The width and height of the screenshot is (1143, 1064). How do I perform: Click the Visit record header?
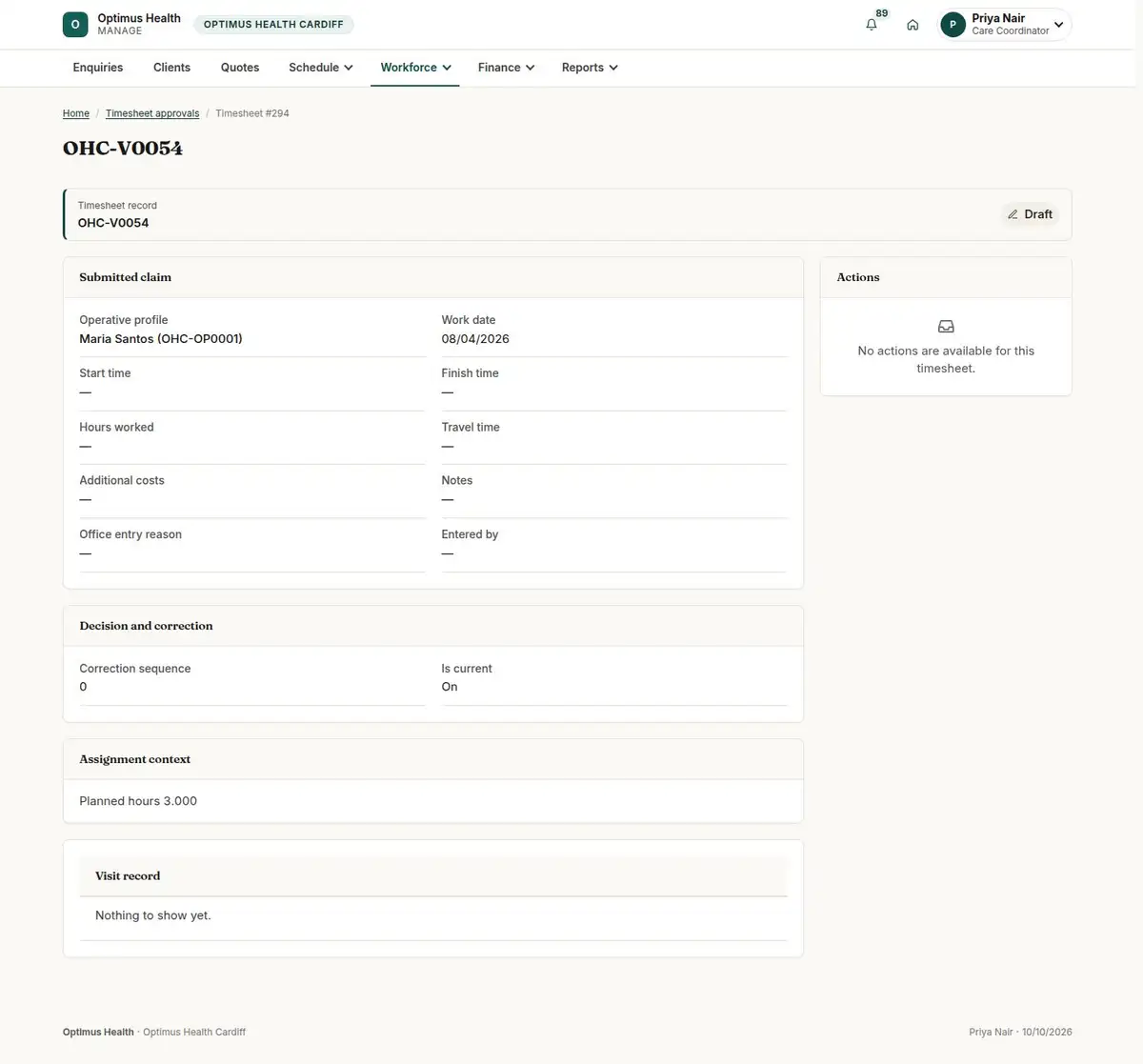[128, 876]
